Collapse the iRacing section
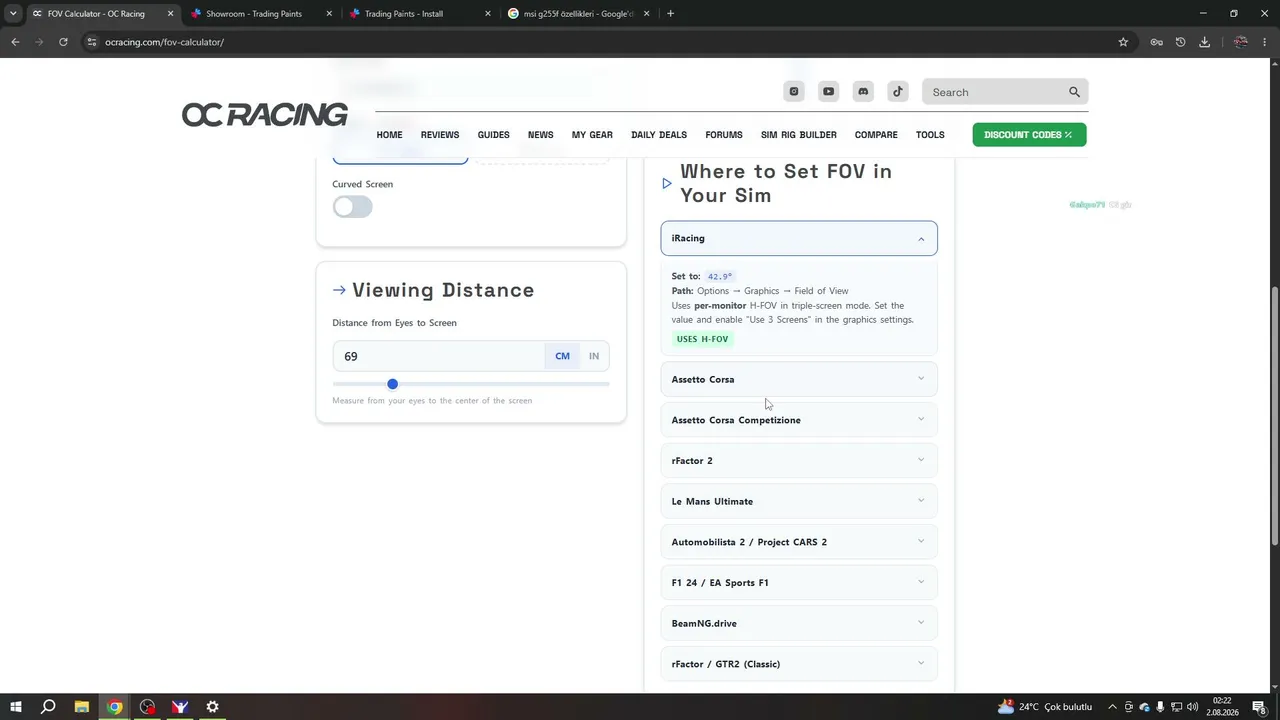Screen dimensions: 1280x720 (x=799, y=238)
